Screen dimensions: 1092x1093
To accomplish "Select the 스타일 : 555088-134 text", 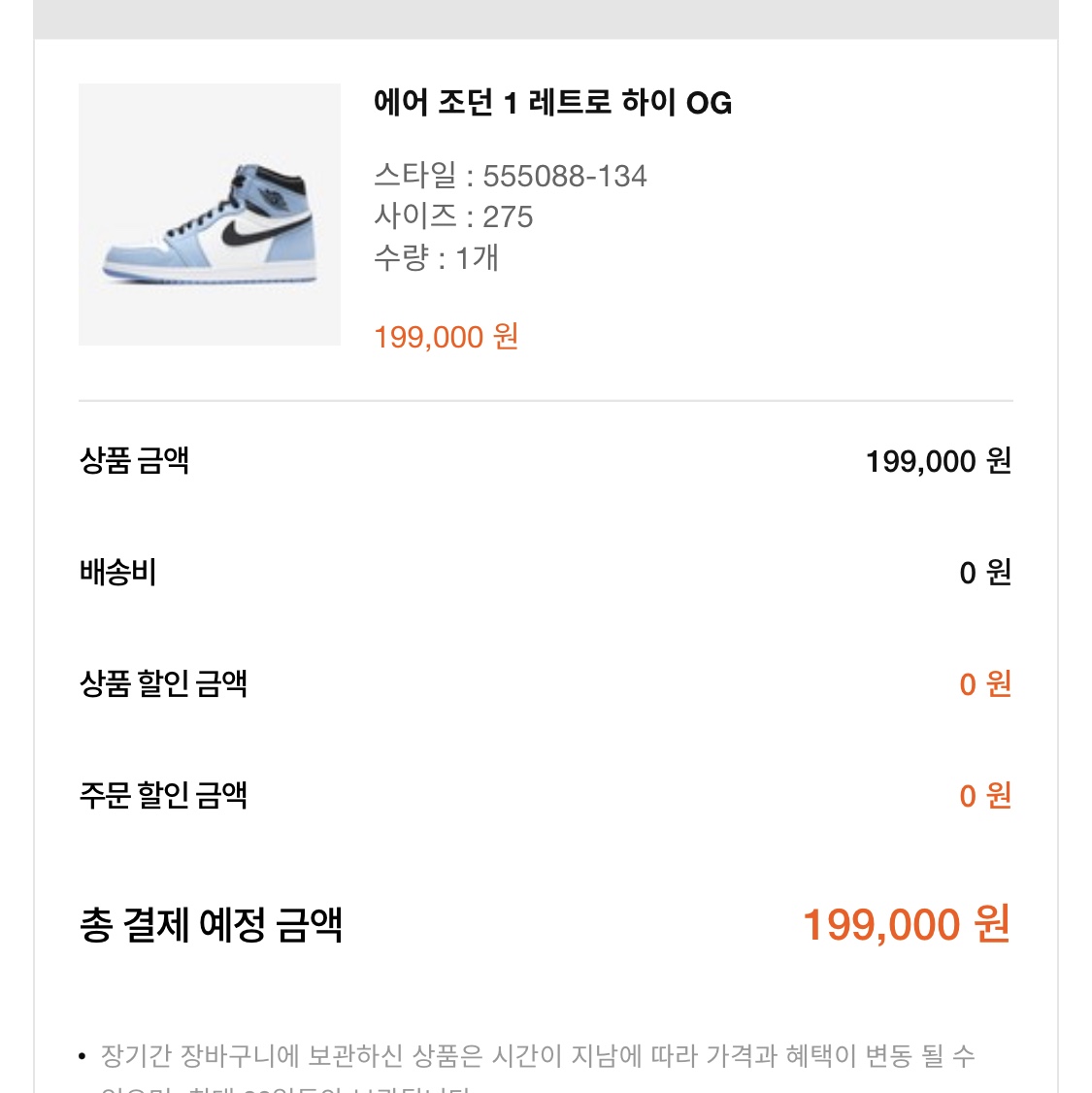I will tap(511, 176).
